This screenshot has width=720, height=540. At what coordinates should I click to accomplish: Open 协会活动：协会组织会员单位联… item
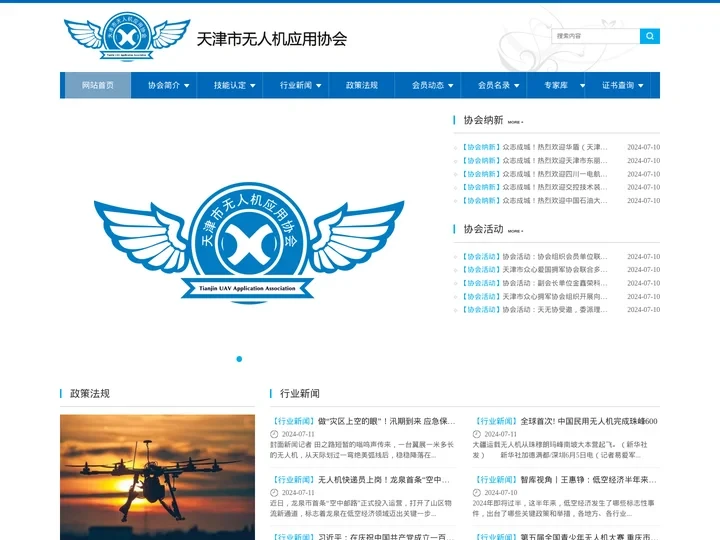(x=555, y=257)
